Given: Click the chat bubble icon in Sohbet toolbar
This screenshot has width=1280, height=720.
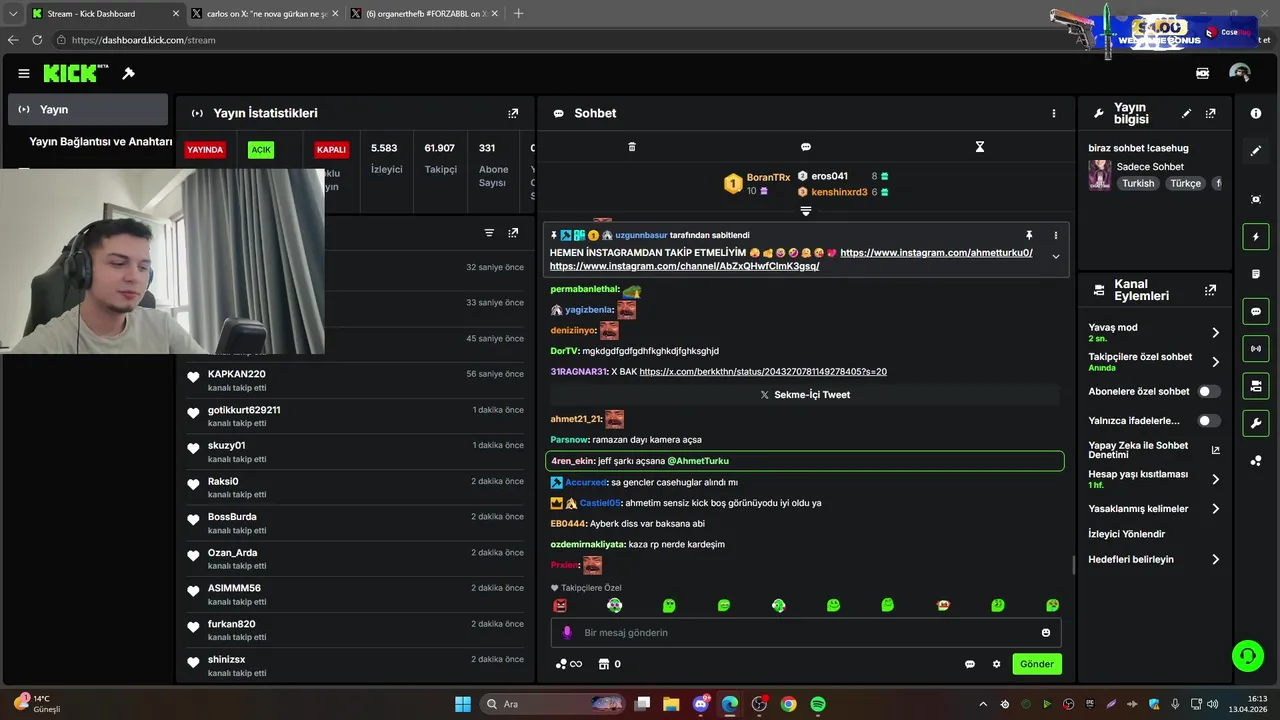Looking at the screenshot, I should (806, 147).
